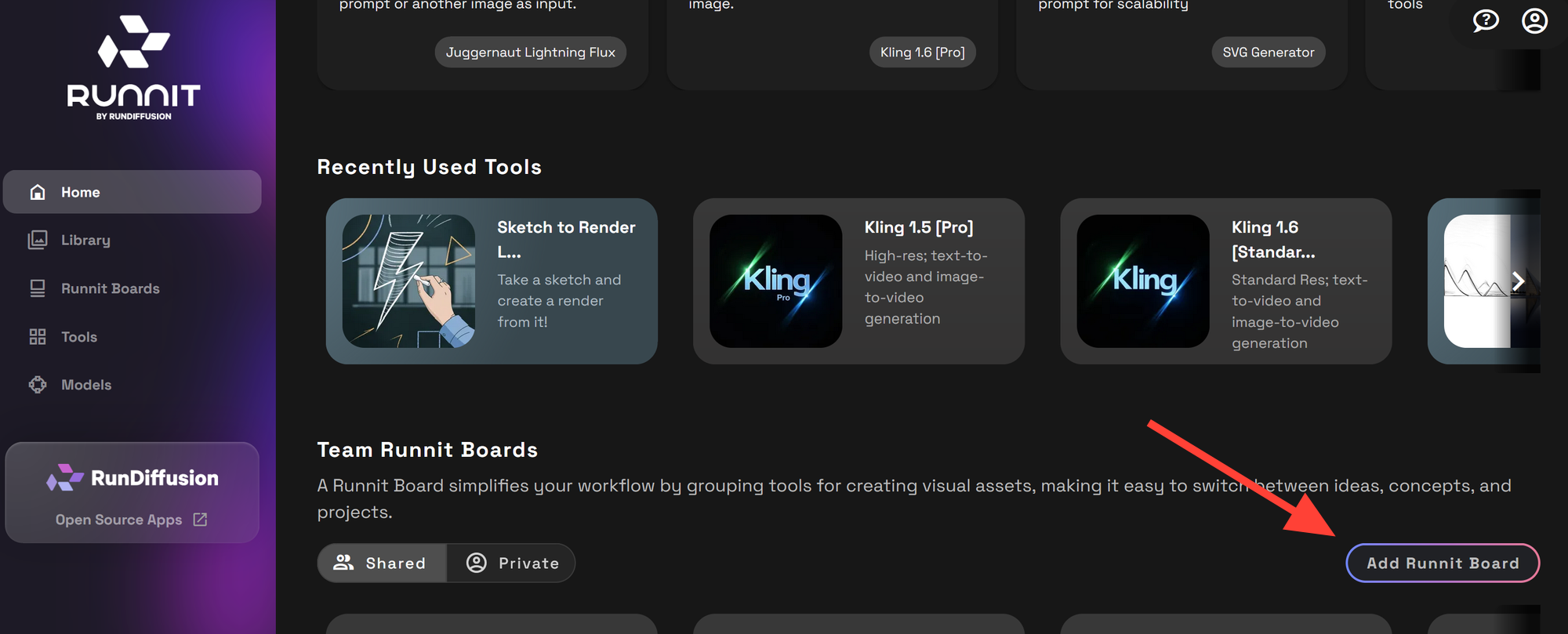This screenshot has height=634, width=1568.
Task: Open the Kling 1.5 [Pro] thumbnail
Action: pos(775,281)
